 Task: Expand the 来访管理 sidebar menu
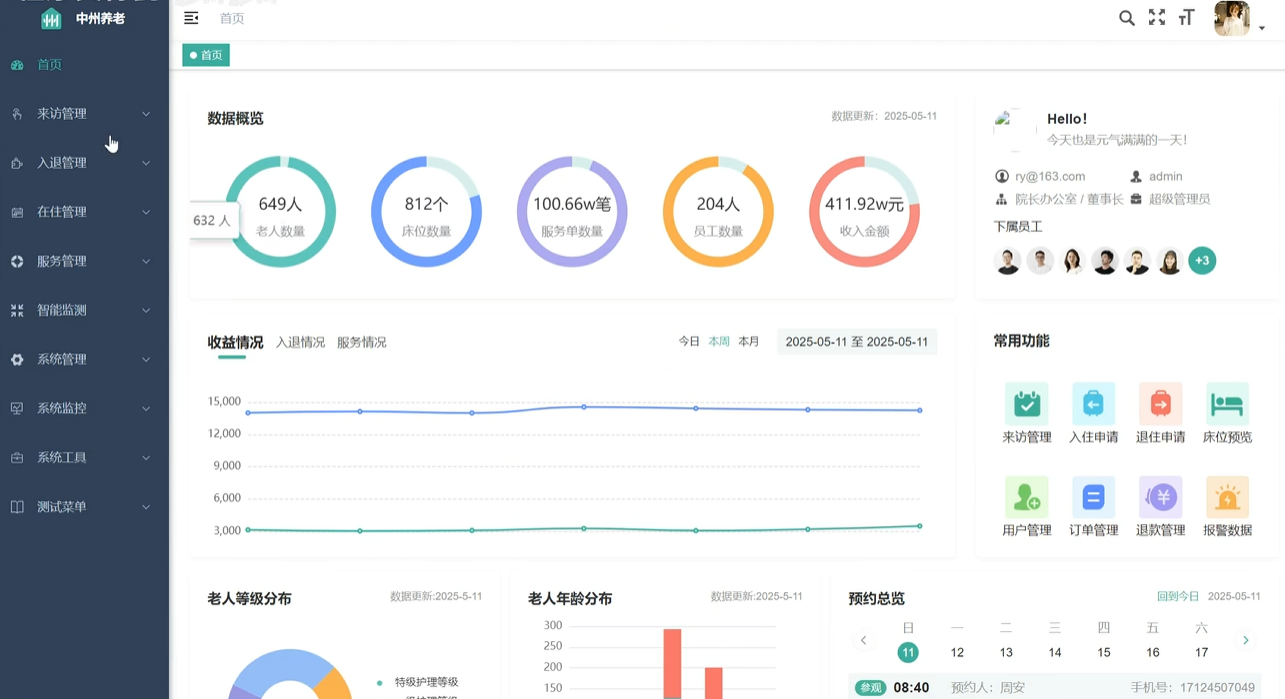click(82, 114)
